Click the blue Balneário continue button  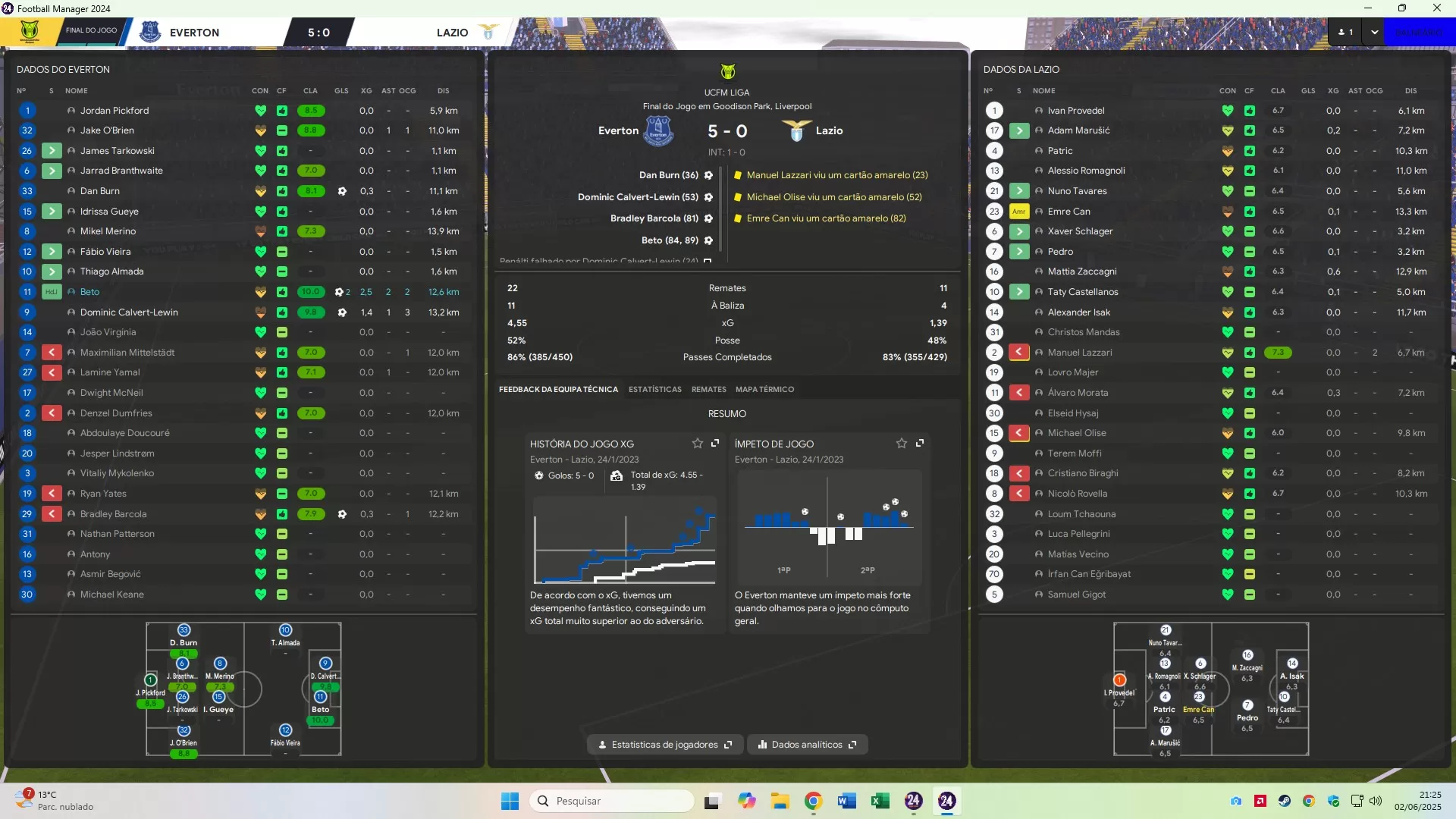pos(1420,32)
